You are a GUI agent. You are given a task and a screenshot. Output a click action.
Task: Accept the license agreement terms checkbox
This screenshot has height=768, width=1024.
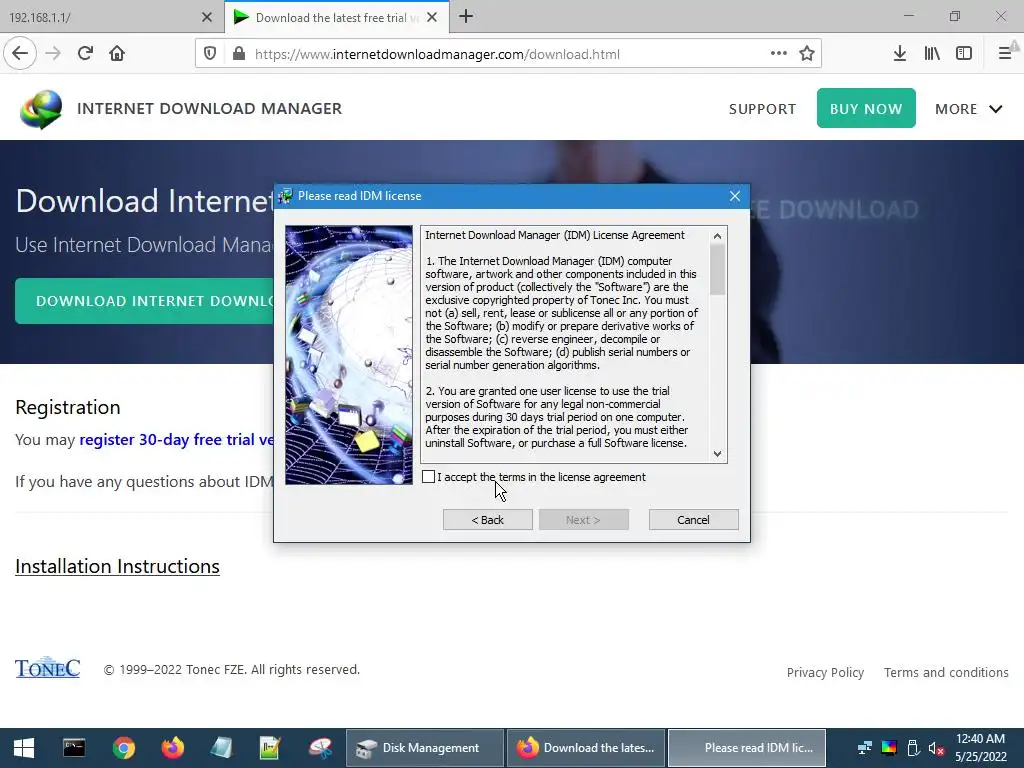click(428, 477)
